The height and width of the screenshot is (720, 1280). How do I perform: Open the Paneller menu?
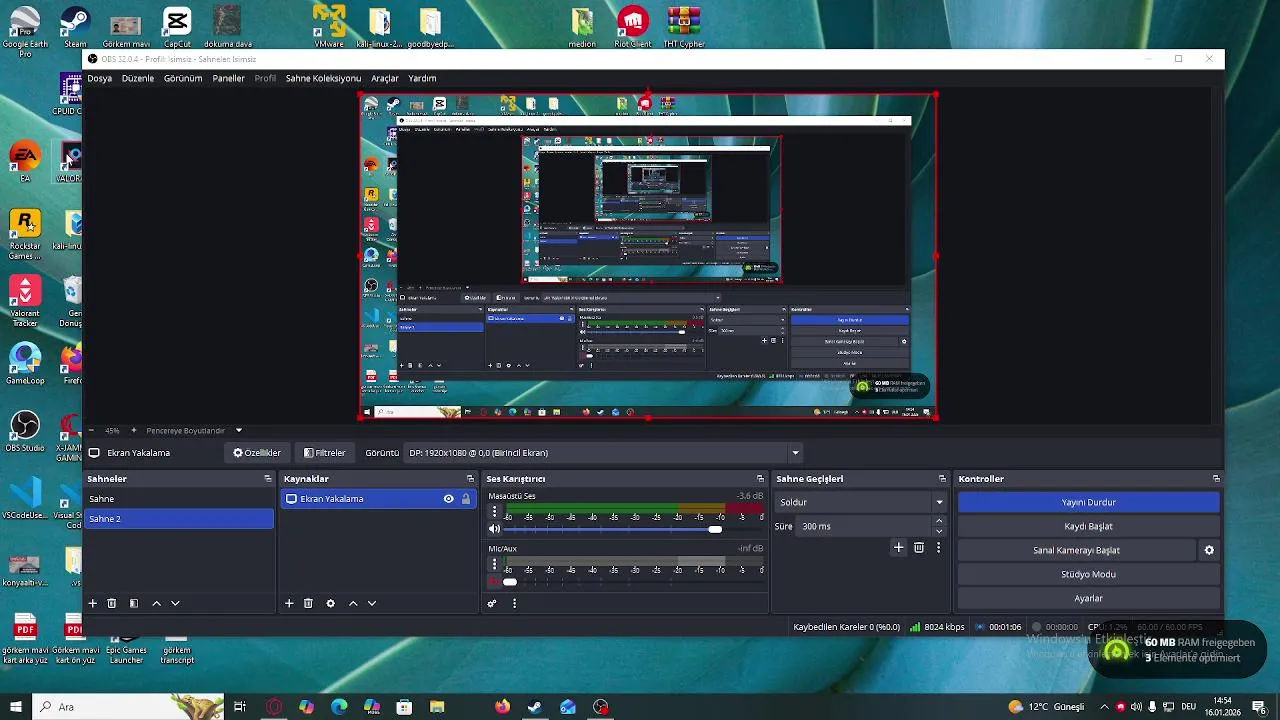(x=228, y=78)
